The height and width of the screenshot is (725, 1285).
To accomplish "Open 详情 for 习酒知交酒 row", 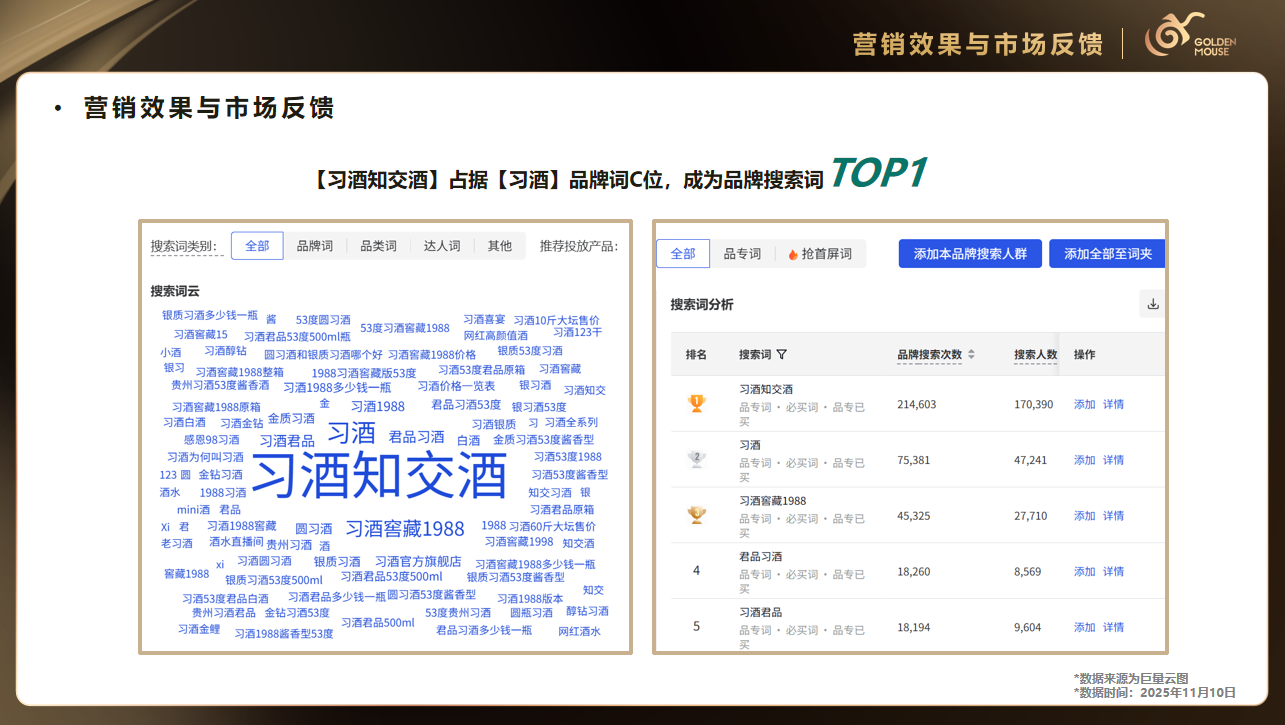I will [x=1113, y=404].
